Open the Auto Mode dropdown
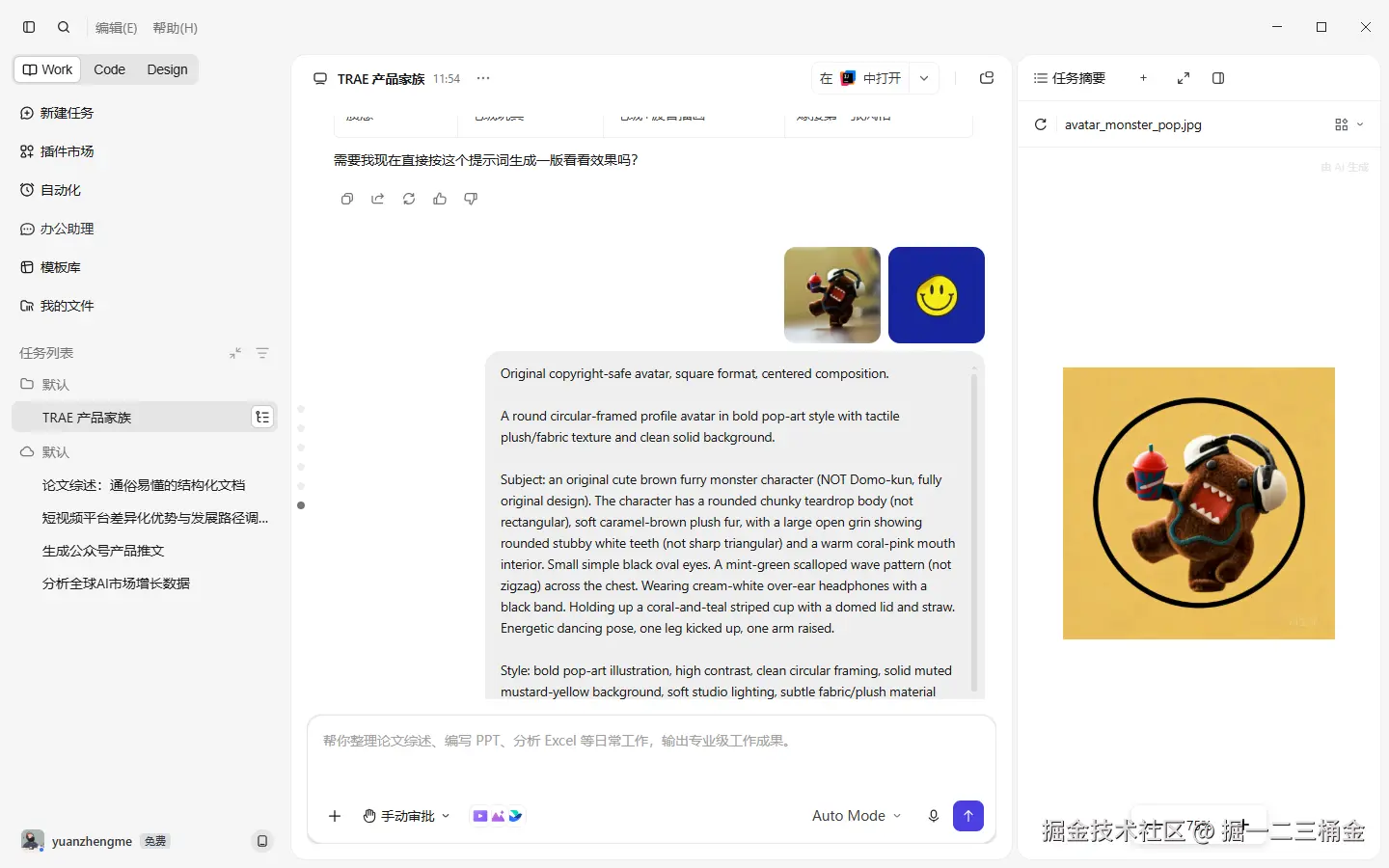Viewport: 1389px width, 868px height. tap(857, 816)
